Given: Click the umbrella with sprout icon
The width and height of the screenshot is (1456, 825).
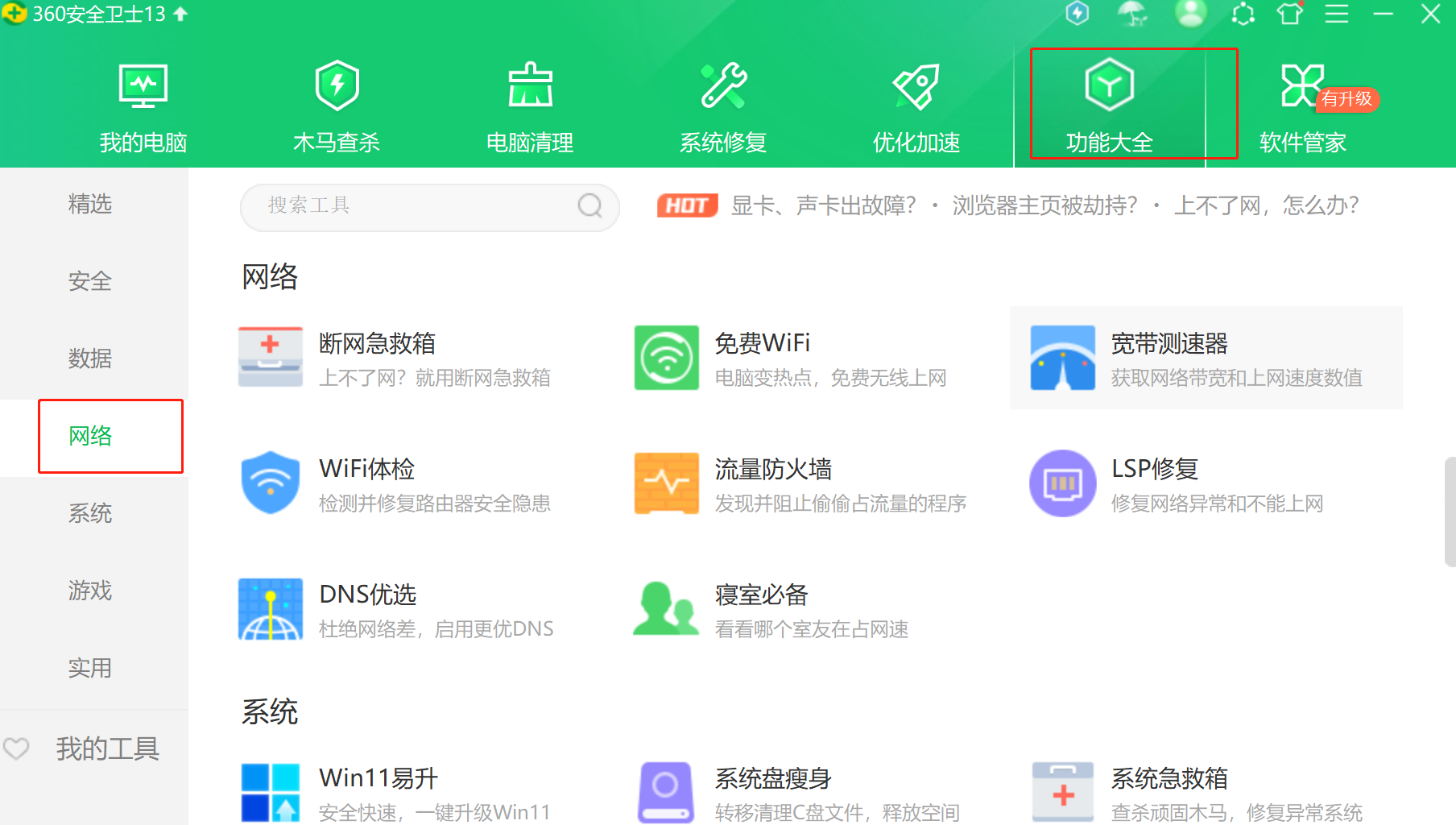Looking at the screenshot, I should [1133, 14].
